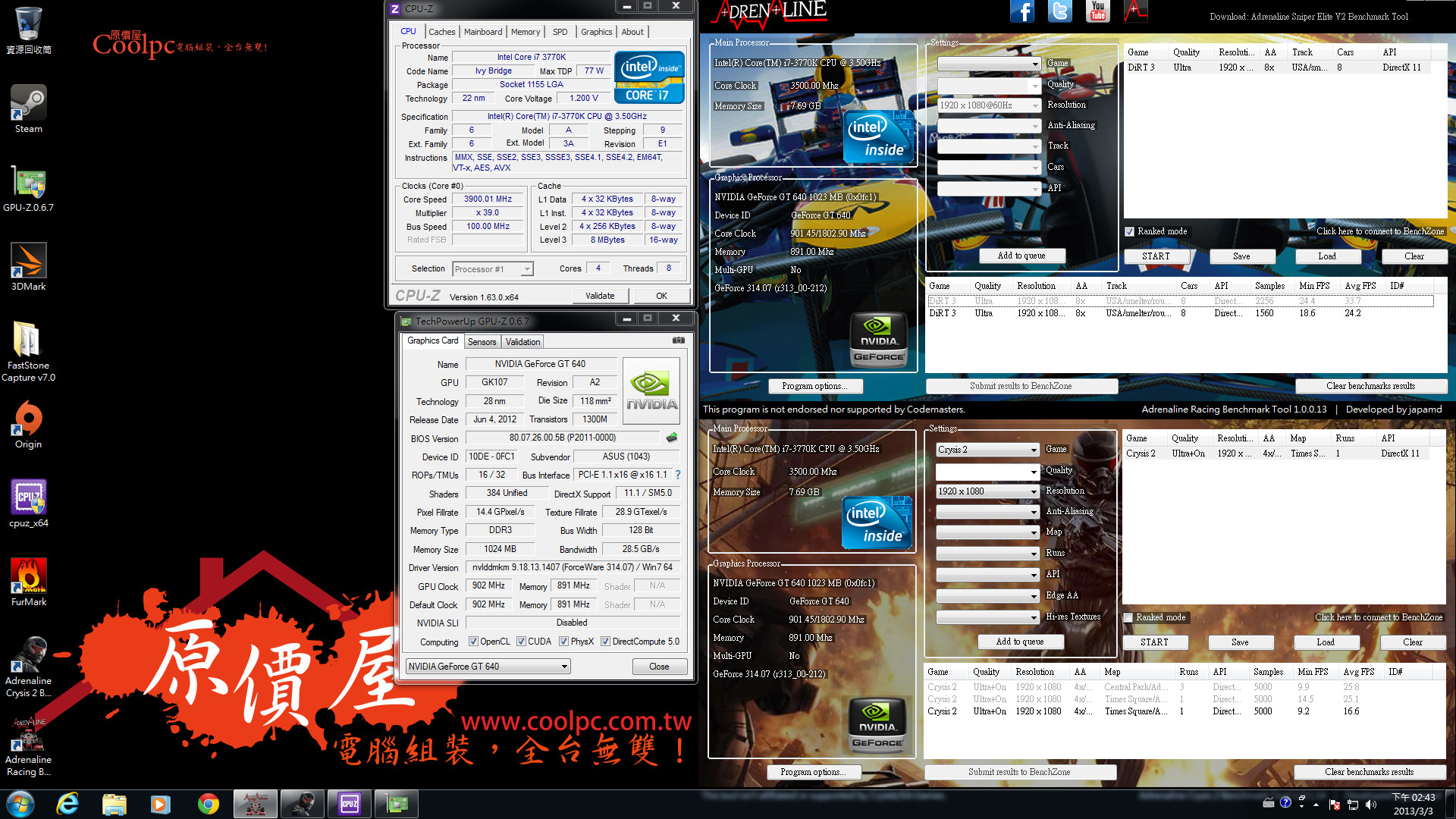Viewport: 1456px width, 819px height.
Task: Click the Avg FPS column header in racing results
Action: coord(1360,286)
